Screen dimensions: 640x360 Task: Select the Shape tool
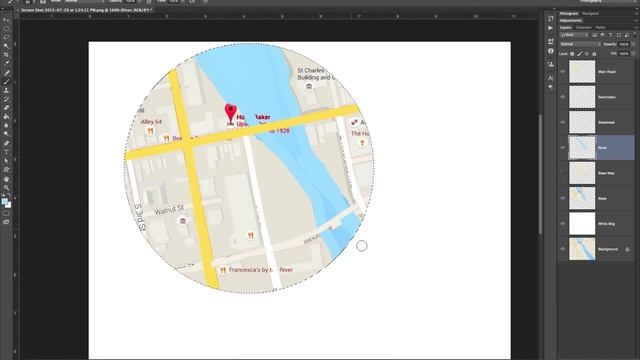coord(6,170)
